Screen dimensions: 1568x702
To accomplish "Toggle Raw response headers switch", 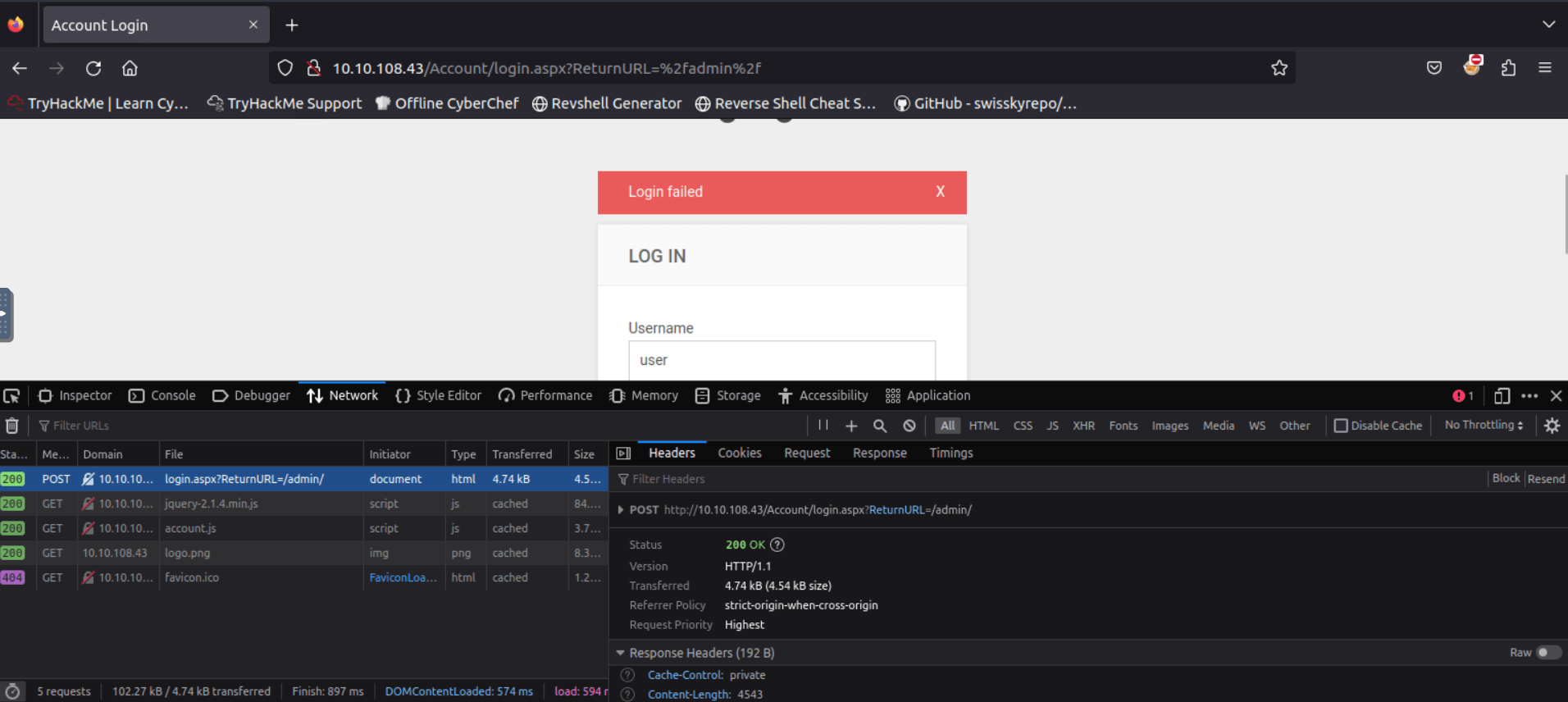I will 1547,653.
